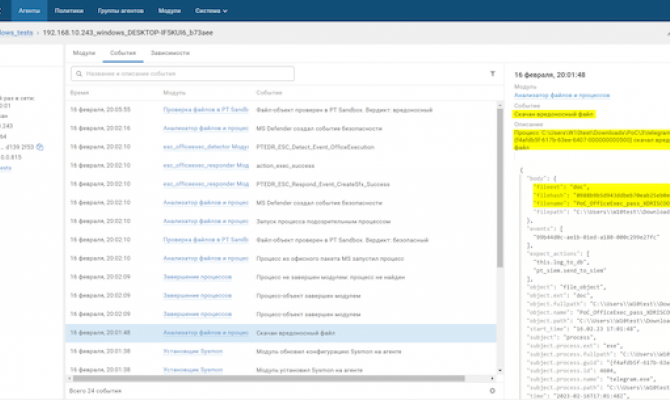Screen dimensions: 670x400
Task: Select "Процесс из офисного пакета MS" event
Action: click(330, 259)
